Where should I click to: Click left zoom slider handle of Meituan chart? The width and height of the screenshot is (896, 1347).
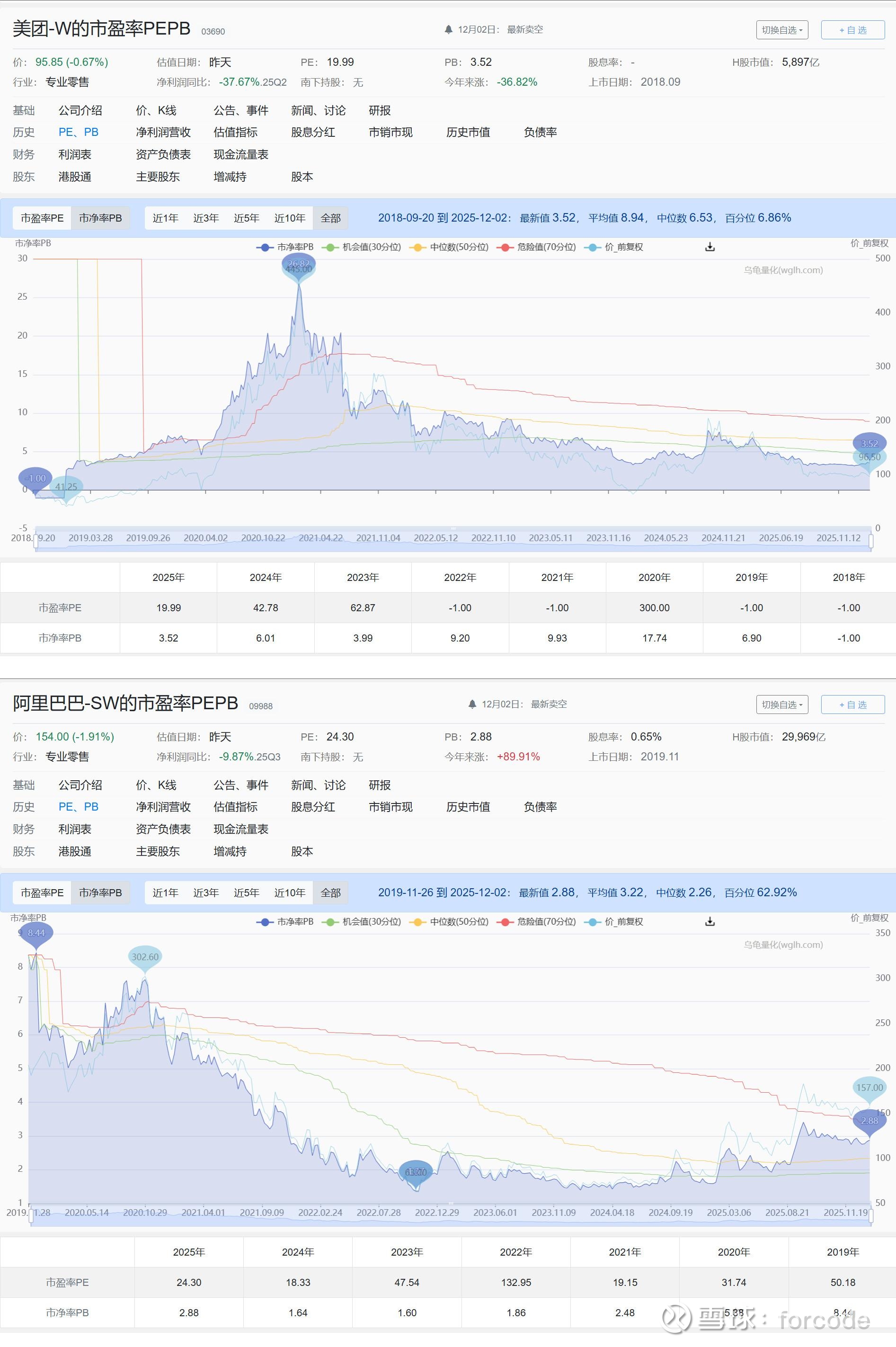[36, 541]
